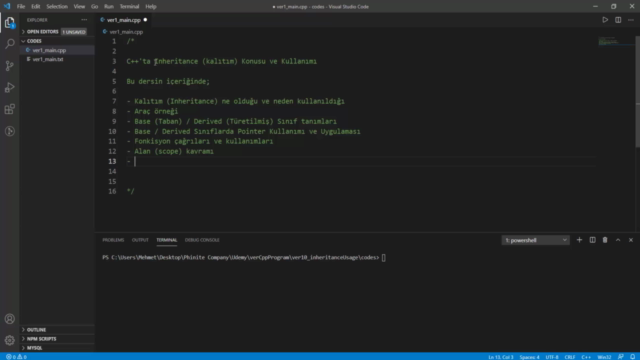The image size is (640, 360).
Task: Open the File menu
Action: pos(21,7)
